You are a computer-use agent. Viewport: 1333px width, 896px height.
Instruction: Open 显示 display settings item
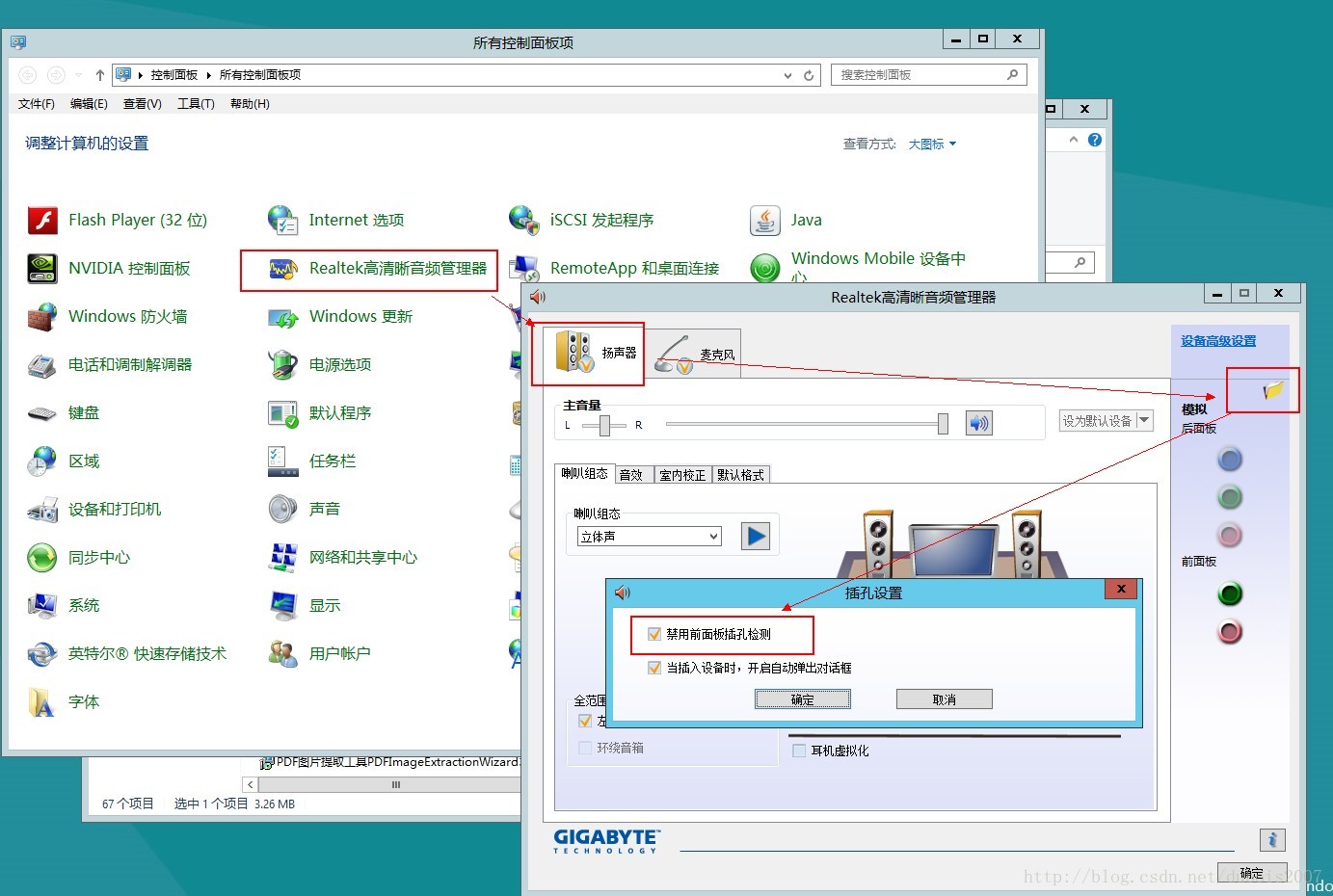point(305,605)
